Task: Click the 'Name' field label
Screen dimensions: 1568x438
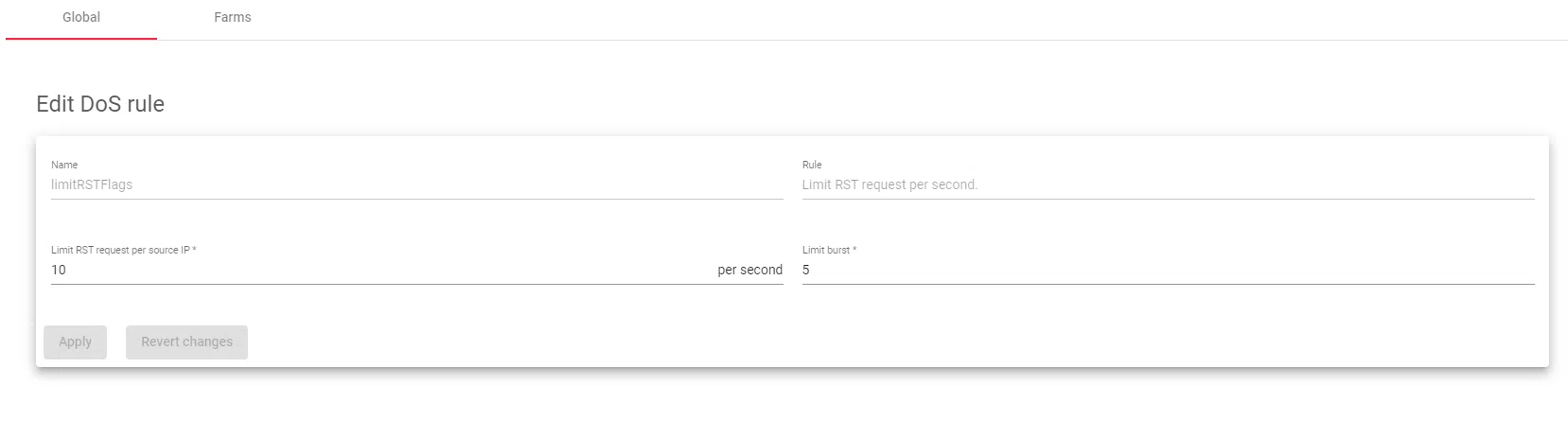Action: point(64,165)
